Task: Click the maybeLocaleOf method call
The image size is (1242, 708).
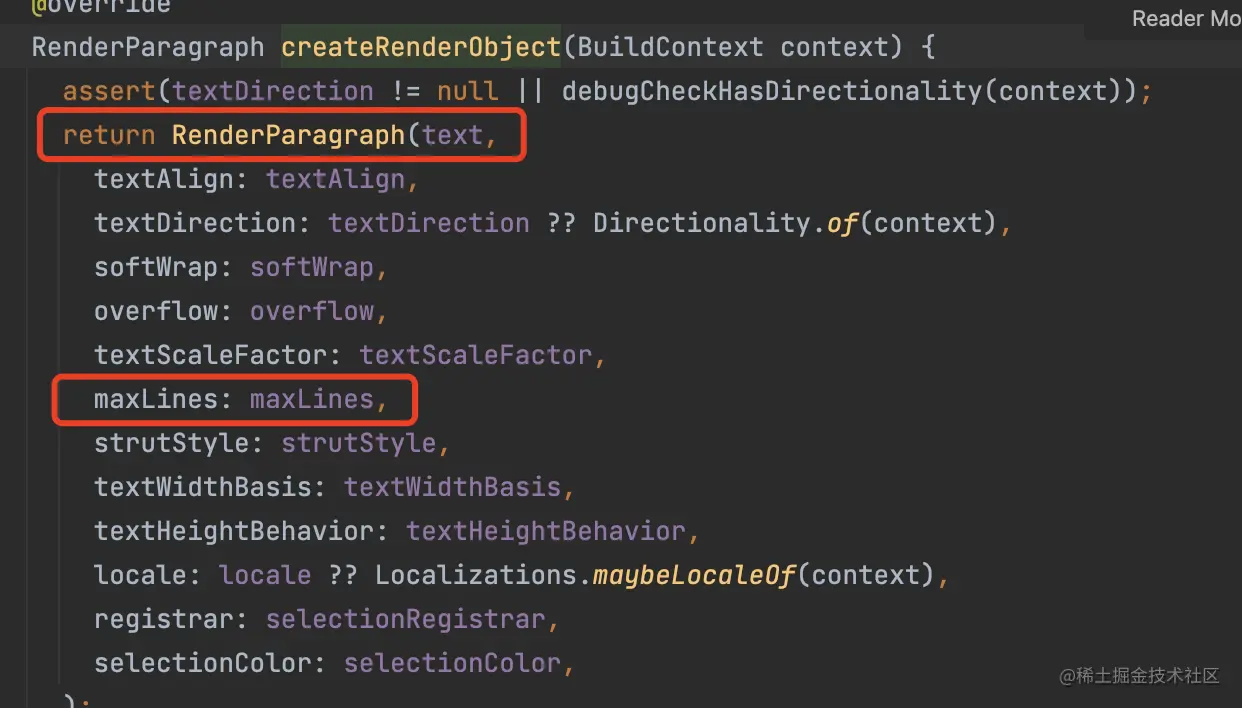Action: click(694, 575)
